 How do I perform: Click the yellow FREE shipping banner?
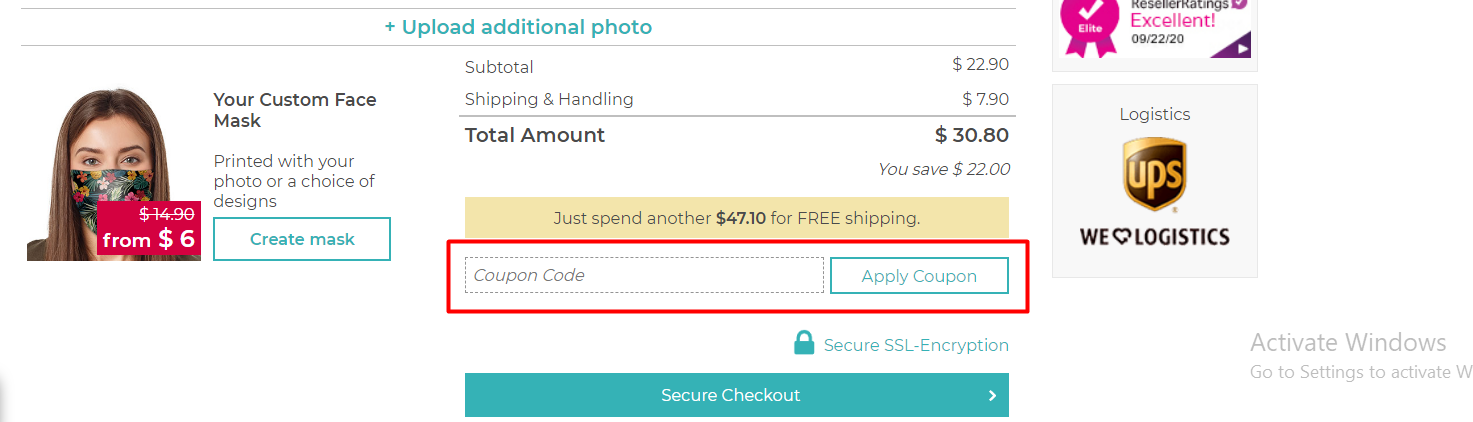pos(736,218)
